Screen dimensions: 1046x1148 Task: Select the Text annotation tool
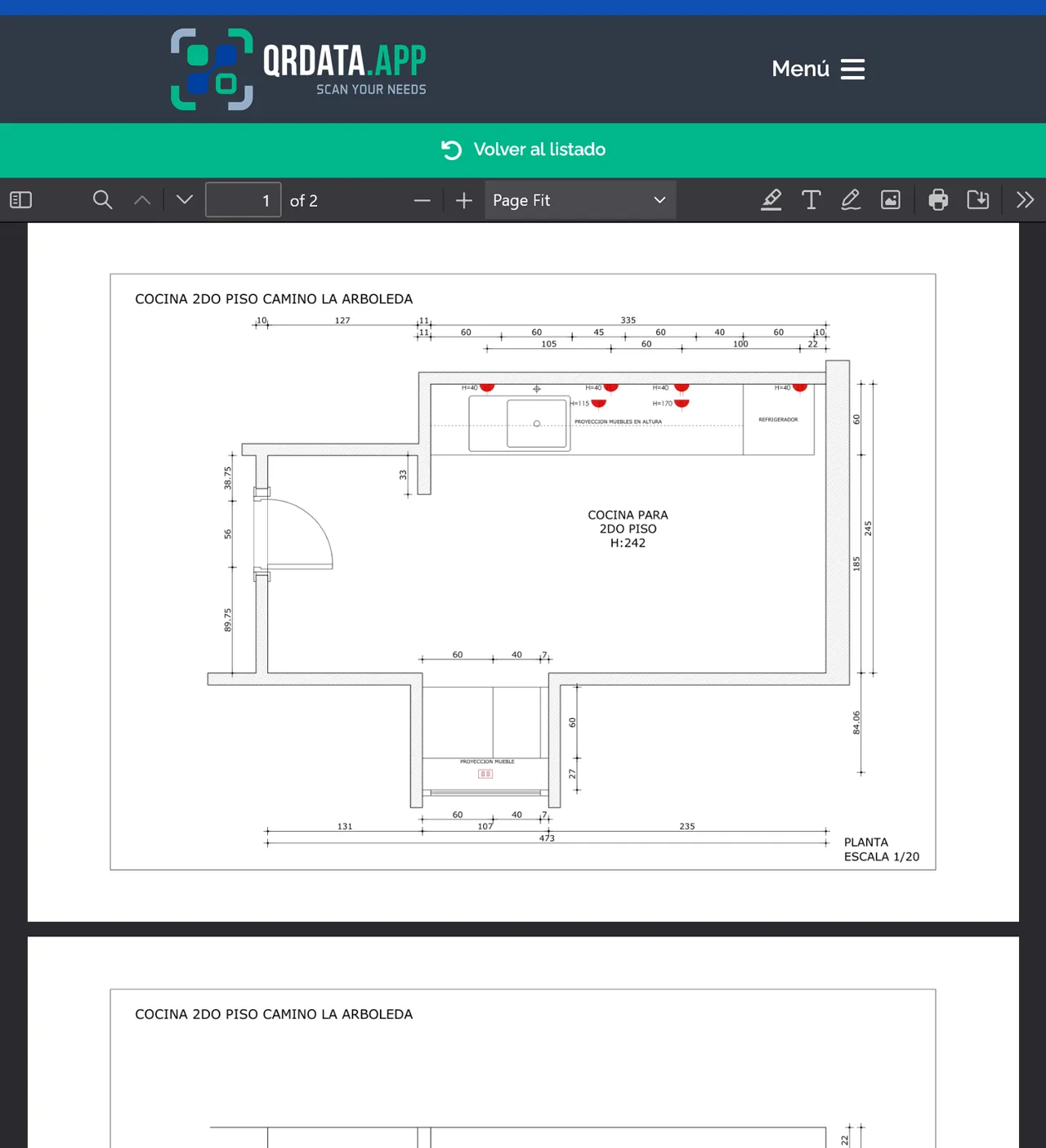tap(811, 200)
